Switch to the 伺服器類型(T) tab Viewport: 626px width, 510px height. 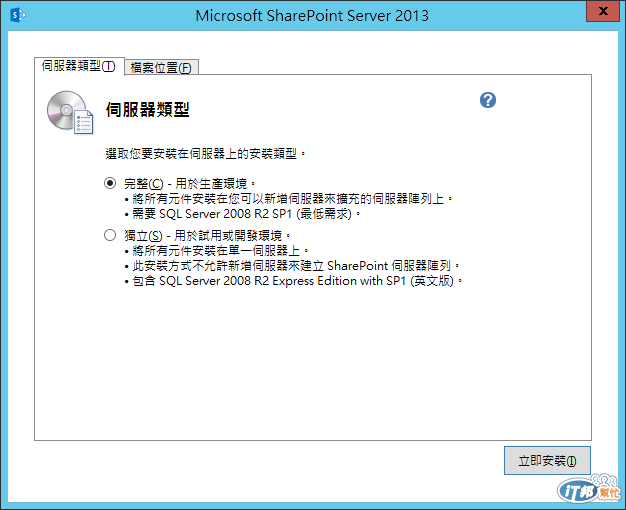pyautogui.click(x=79, y=66)
